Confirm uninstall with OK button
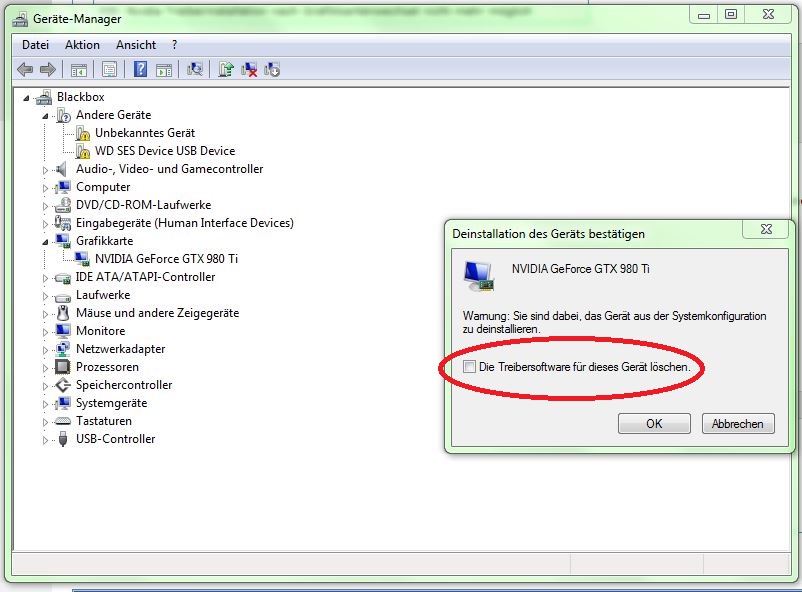Image resolution: width=802 pixels, height=592 pixels. click(654, 424)
